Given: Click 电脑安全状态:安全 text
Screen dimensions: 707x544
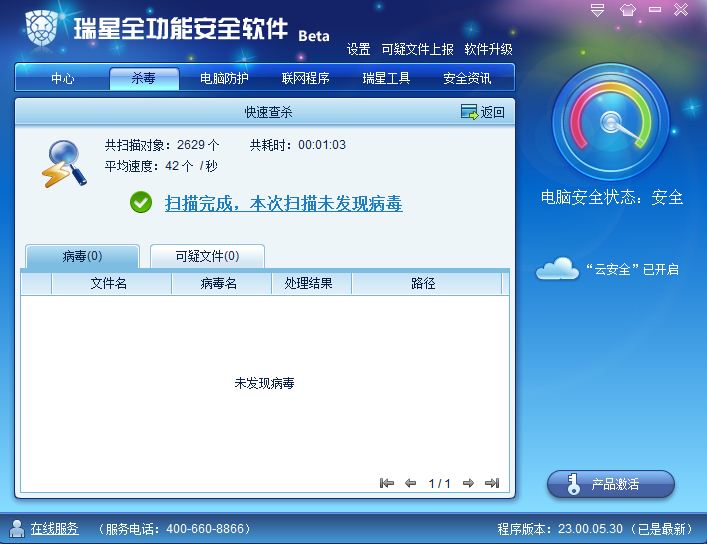Looking at the screenshot, I should 612,198.
